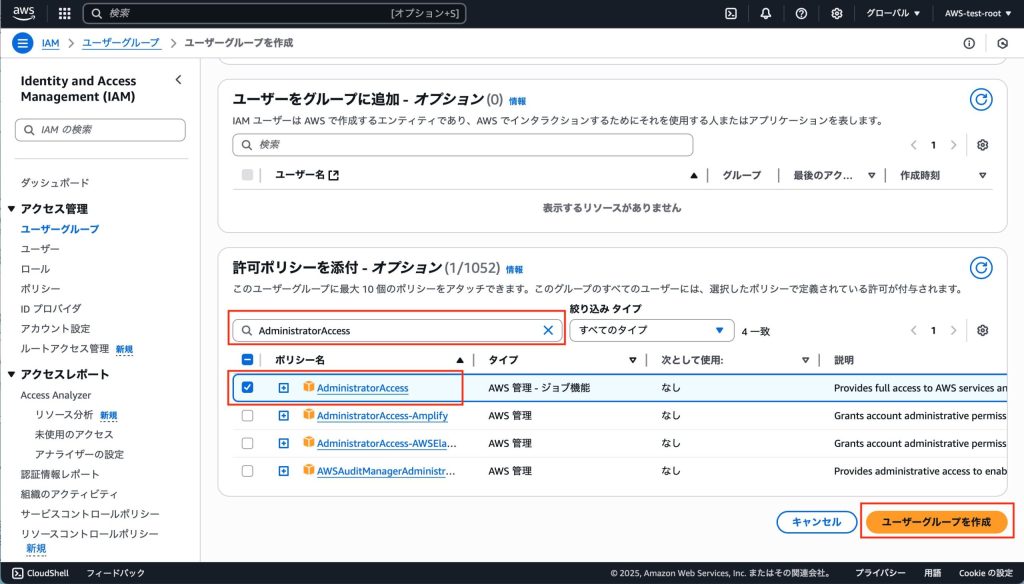The height and width of the screenshot is (584, 1024).
Task: Go to ユーザーグループ breadcrumb link
Action: pyautogui.click(x=121, y=43)
